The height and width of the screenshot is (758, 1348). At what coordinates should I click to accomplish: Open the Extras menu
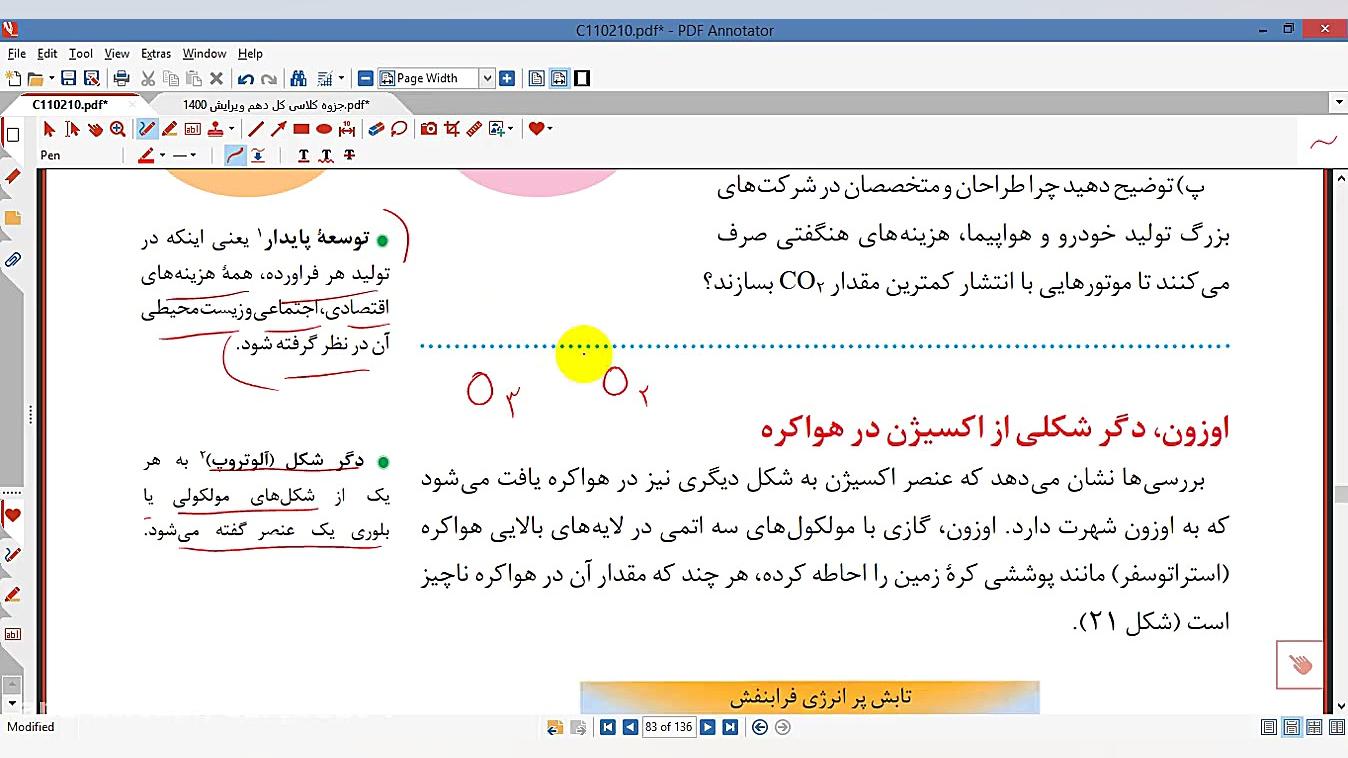pyautogui.click(x=155, y=53)
